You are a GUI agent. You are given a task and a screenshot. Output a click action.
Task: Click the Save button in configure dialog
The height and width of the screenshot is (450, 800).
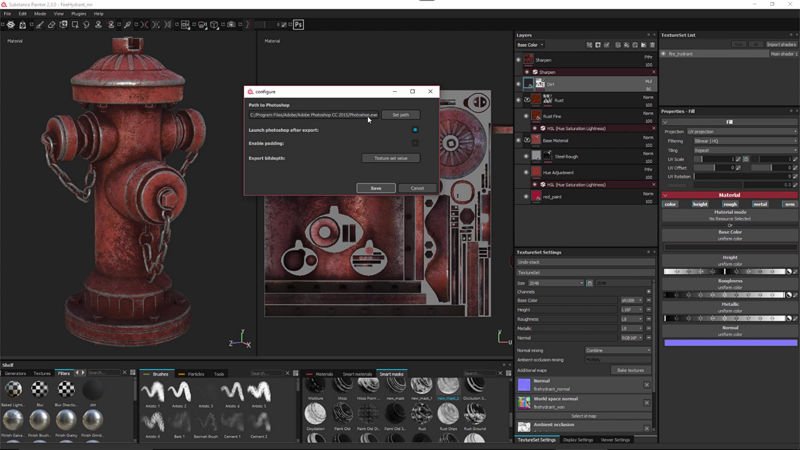point(375,188)
